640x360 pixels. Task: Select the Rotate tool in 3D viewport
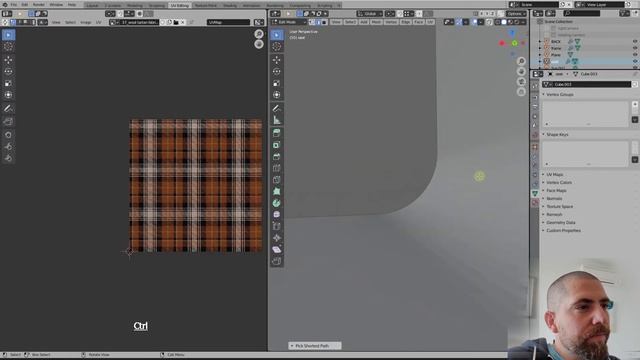pos(277,71)
